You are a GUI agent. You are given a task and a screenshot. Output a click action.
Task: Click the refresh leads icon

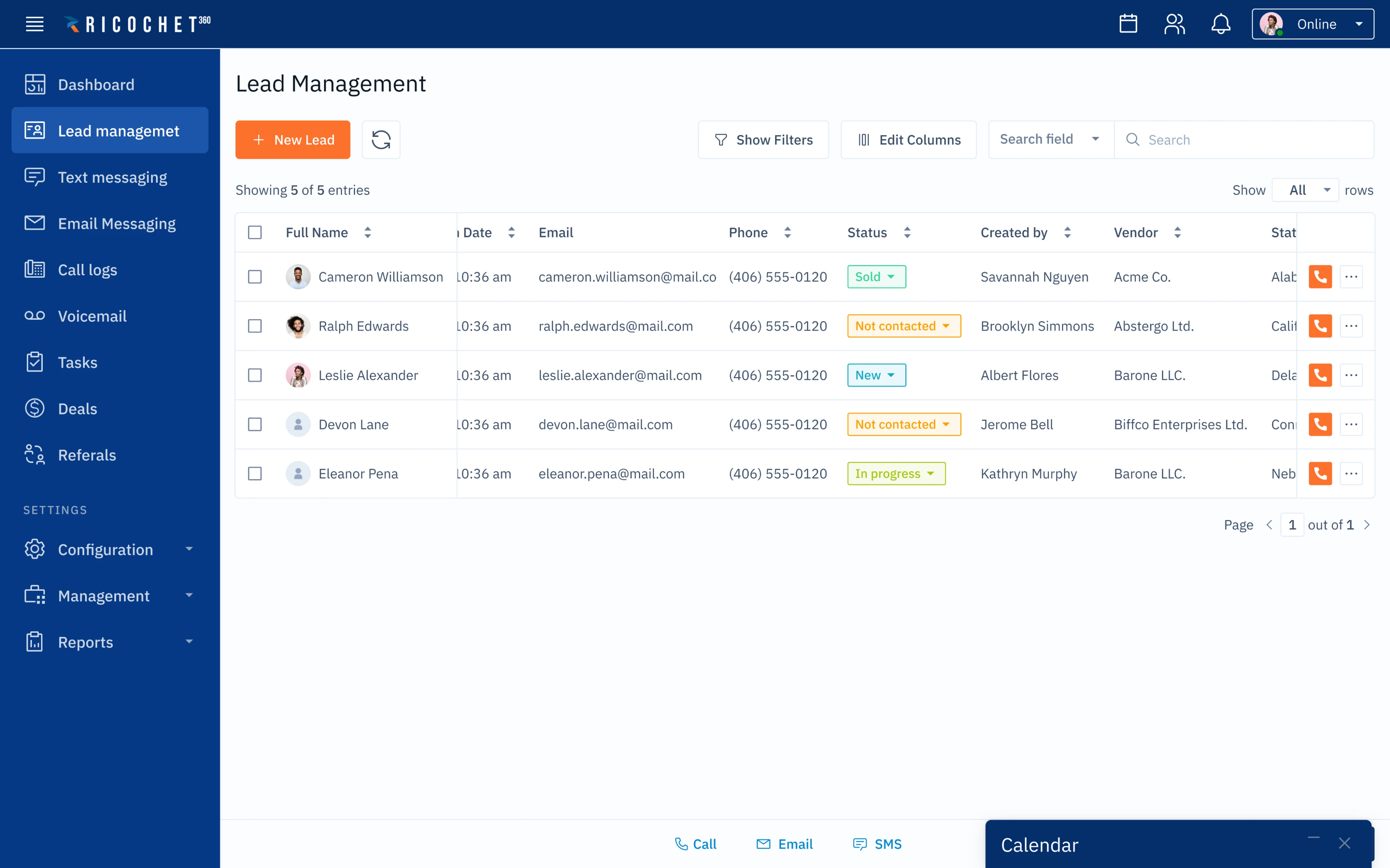381,139
